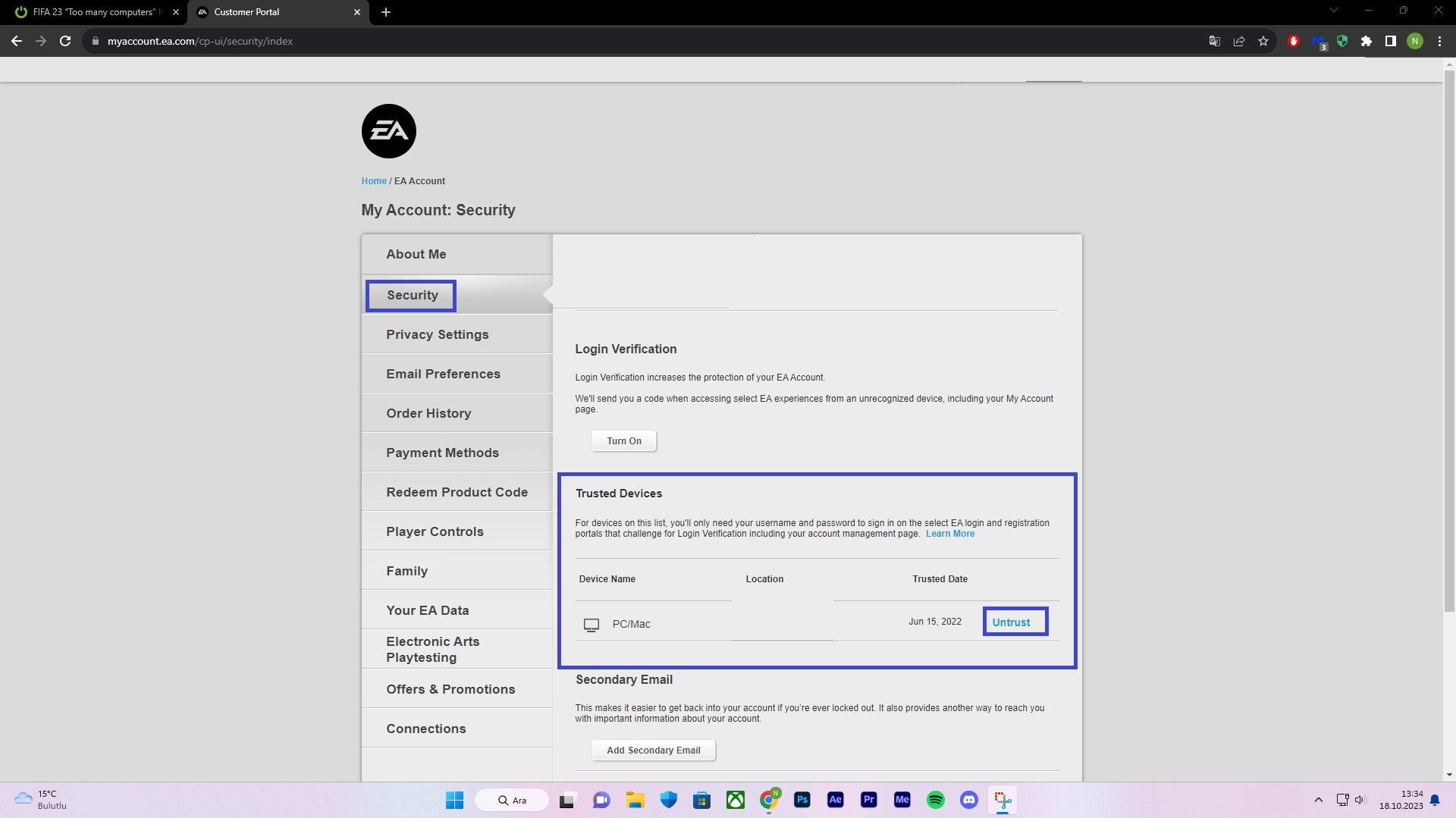Open the Chrome side panel icon
1456x818 pixels.
1391,41
